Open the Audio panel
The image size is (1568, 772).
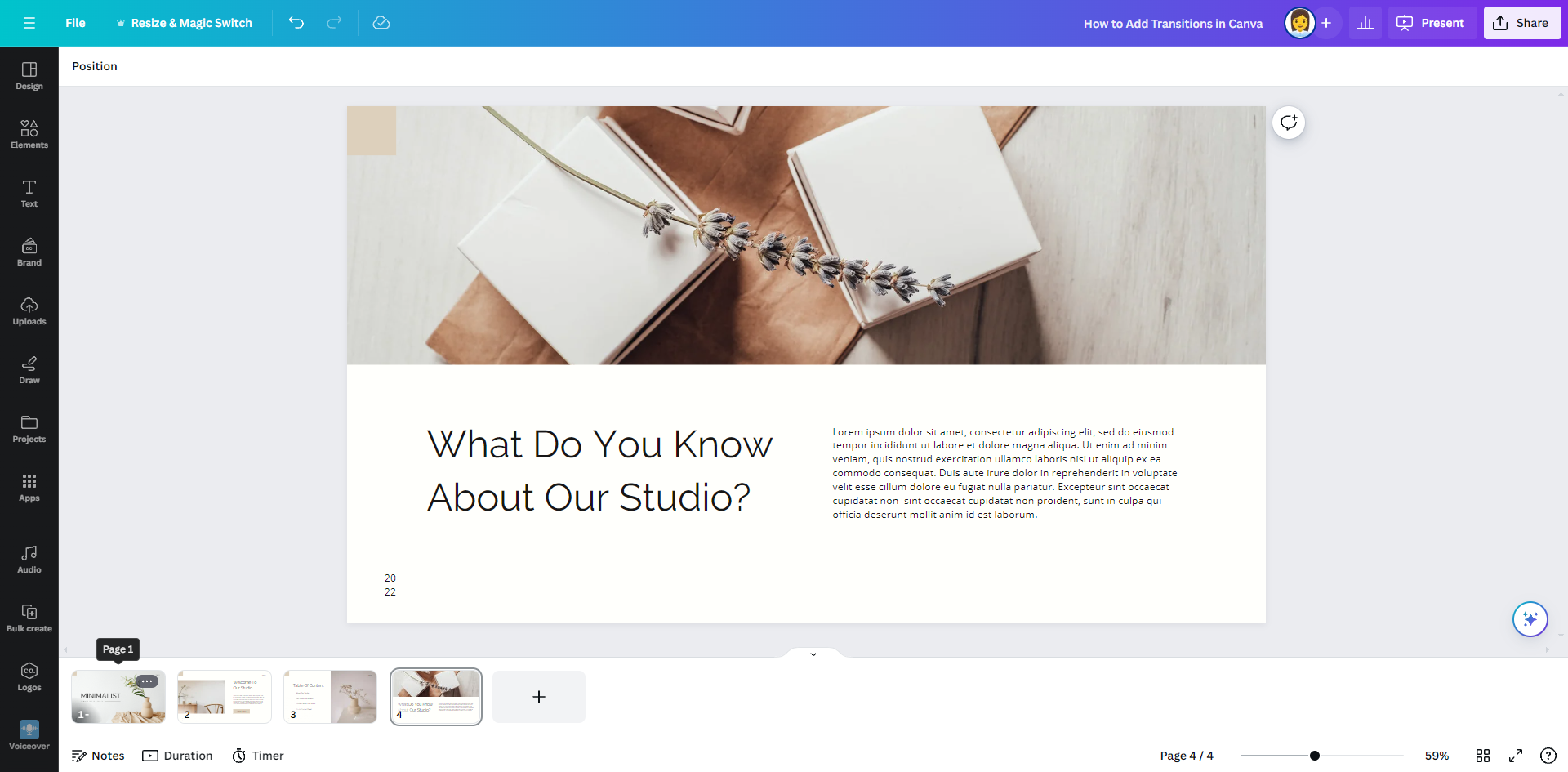point(29,560)
